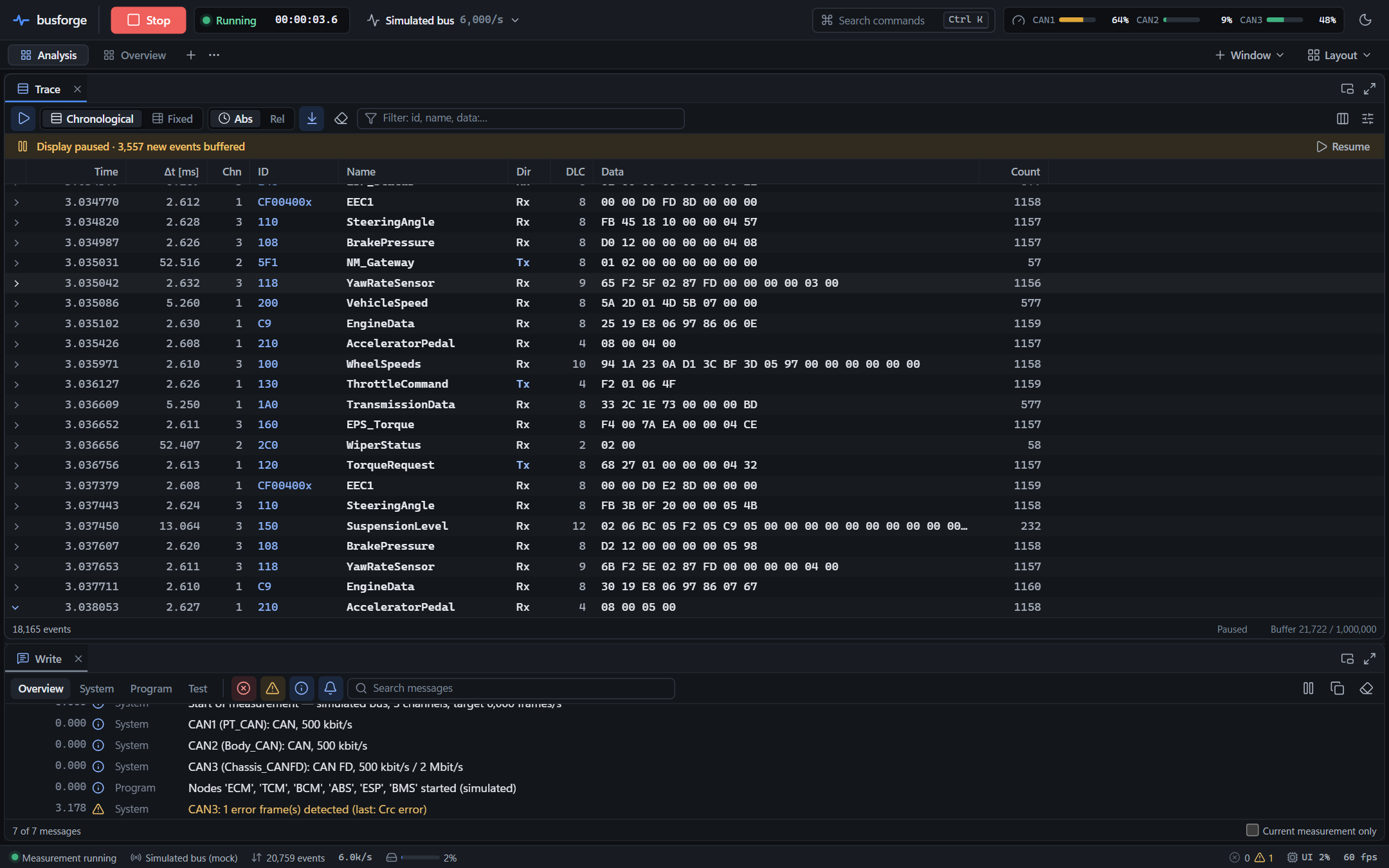Screen dimensions: 1389x868
Task: Toggle dark mode moon icon
Action: (x=1365, y=20)
